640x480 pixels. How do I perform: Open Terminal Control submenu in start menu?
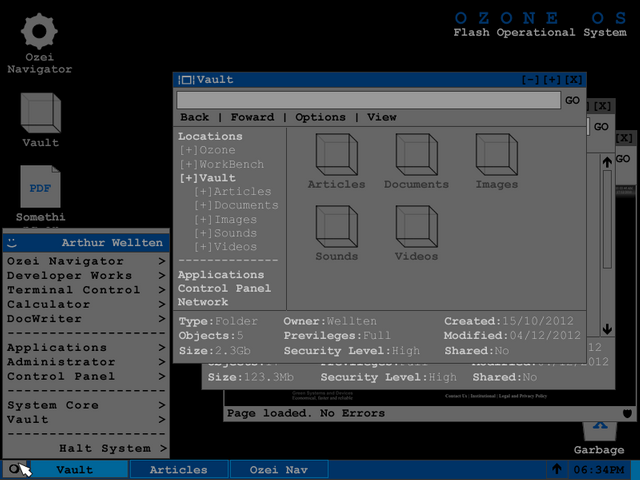click(x=86, y=290)
